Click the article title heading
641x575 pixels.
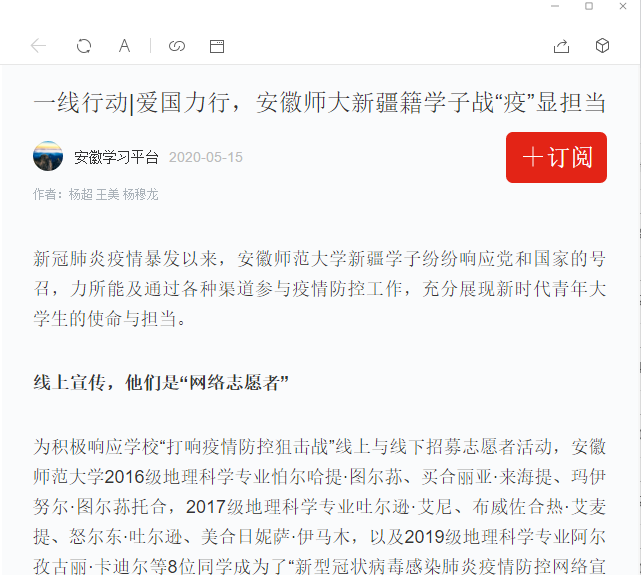[319, 103]
